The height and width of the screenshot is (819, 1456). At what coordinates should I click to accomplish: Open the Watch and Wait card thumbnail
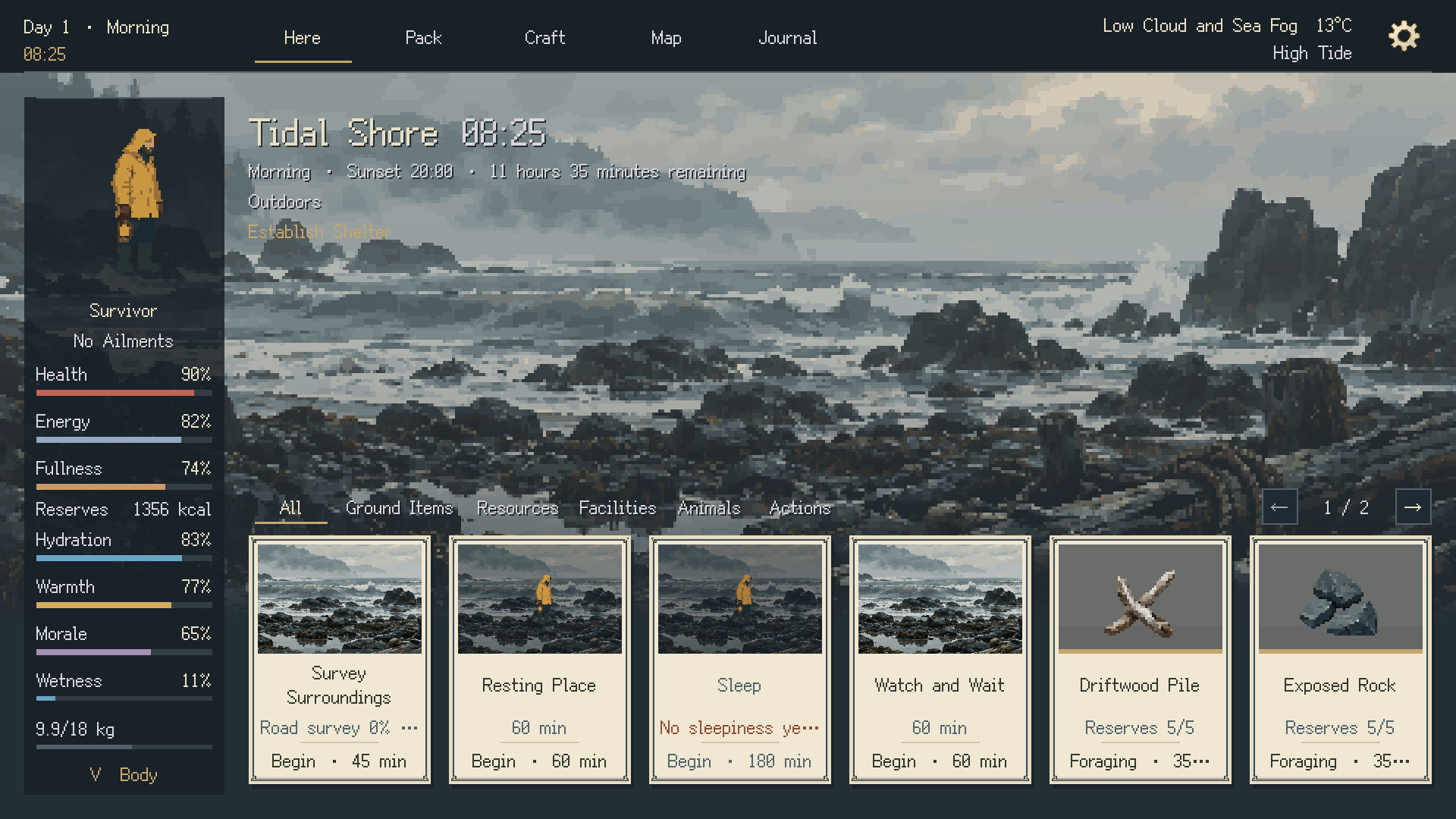[940, 598]
